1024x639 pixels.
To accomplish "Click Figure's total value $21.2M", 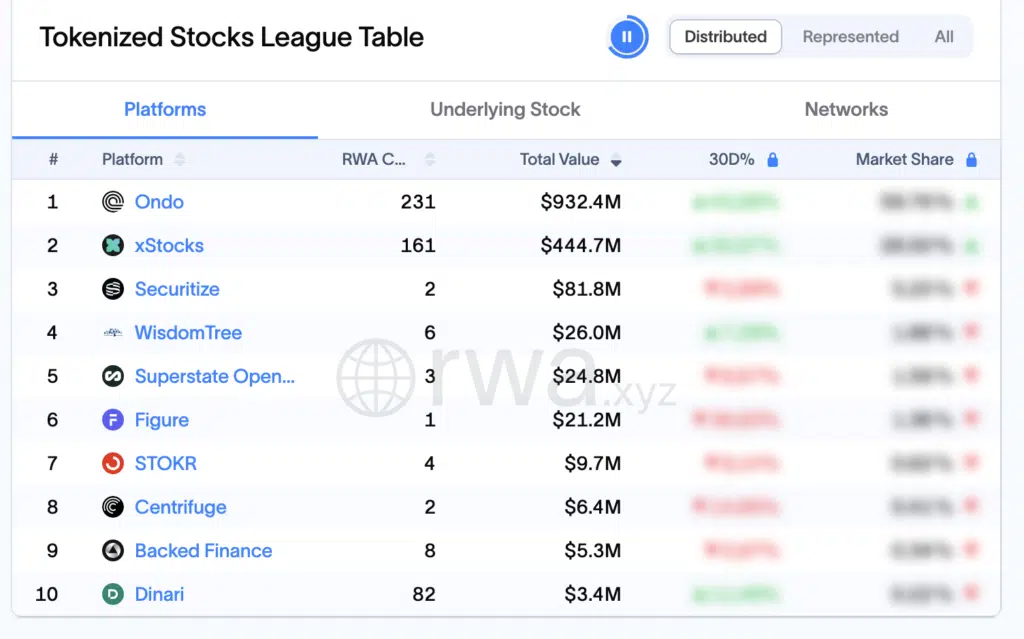I will click(586, 419).
